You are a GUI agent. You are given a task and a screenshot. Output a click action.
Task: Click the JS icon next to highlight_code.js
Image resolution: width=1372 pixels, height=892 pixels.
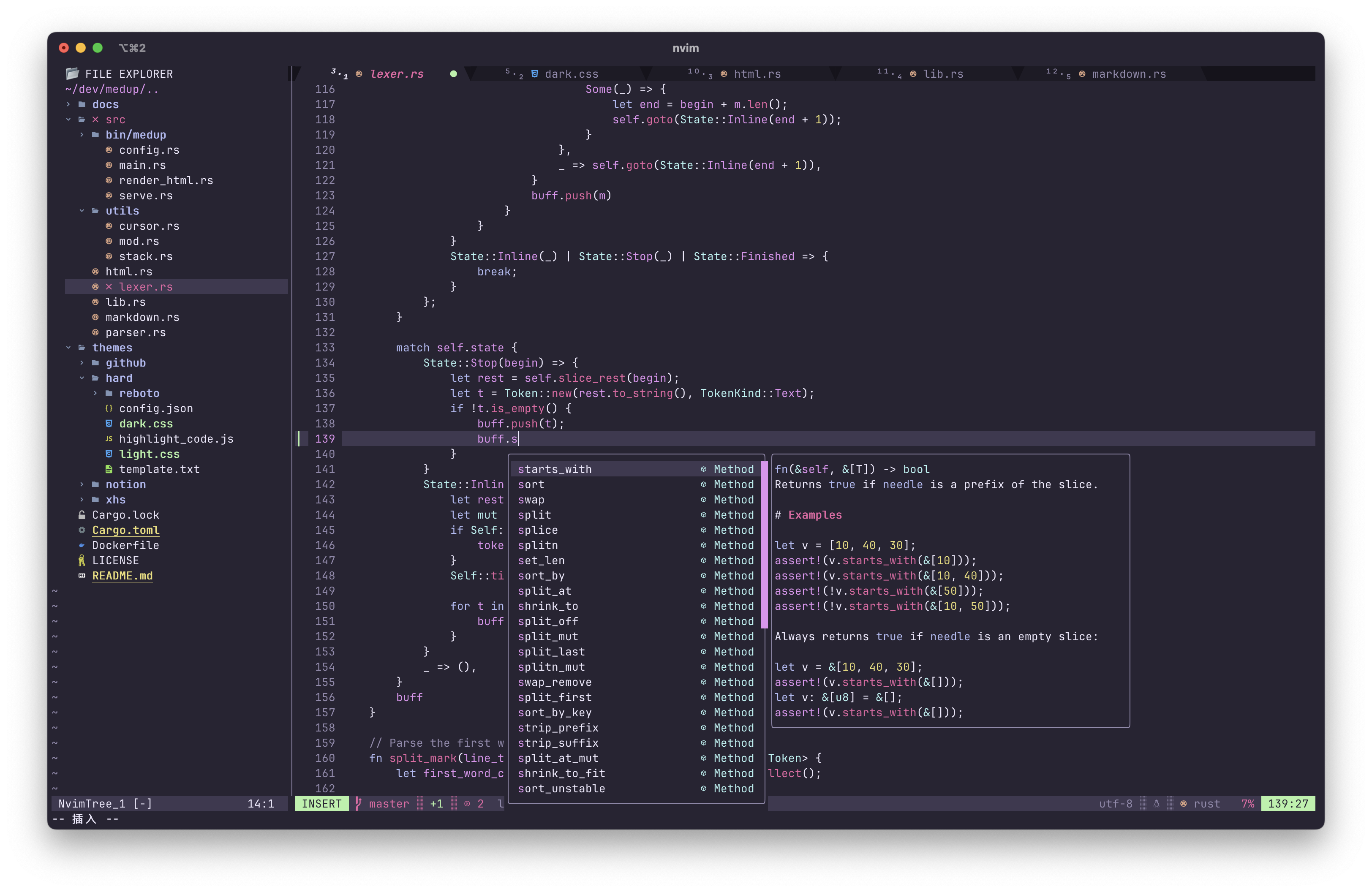pyautogui.click(x=109, y=439)
